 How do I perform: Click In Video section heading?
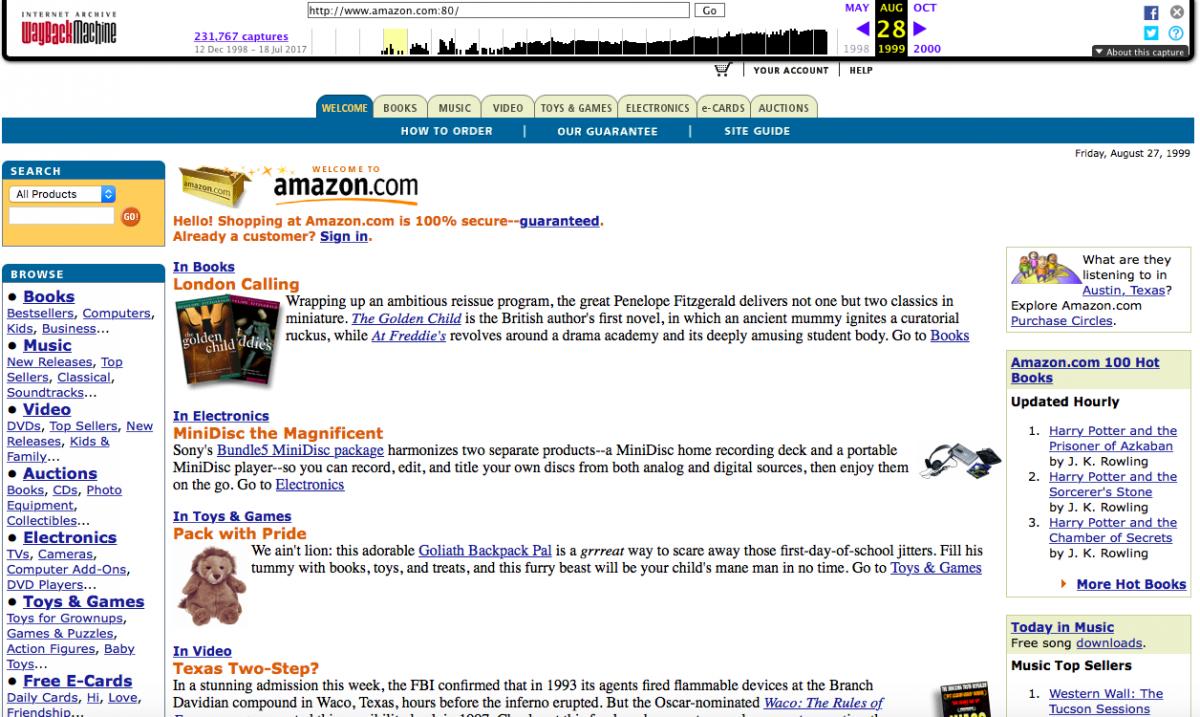click(x=202, y=651)
